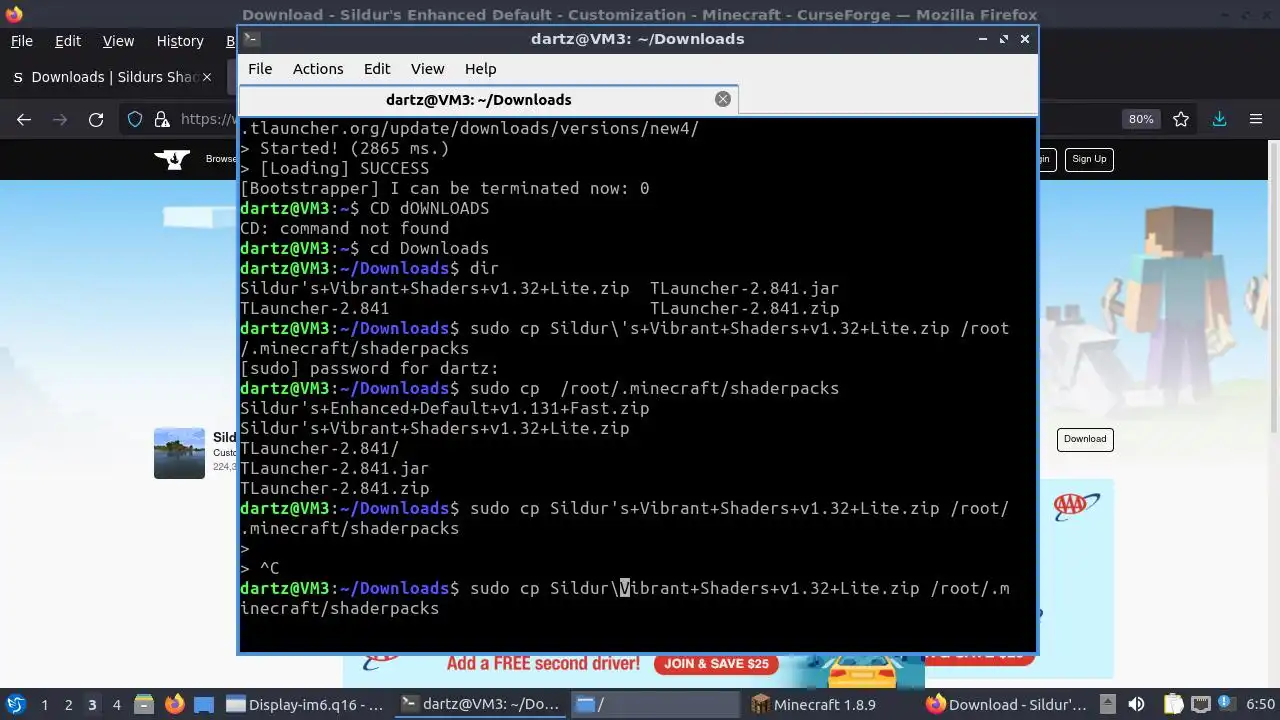1280x720 pixels.
Task: Switch to the Minecraft 1.8.9 taskbar window
Action: click(832, 704)
